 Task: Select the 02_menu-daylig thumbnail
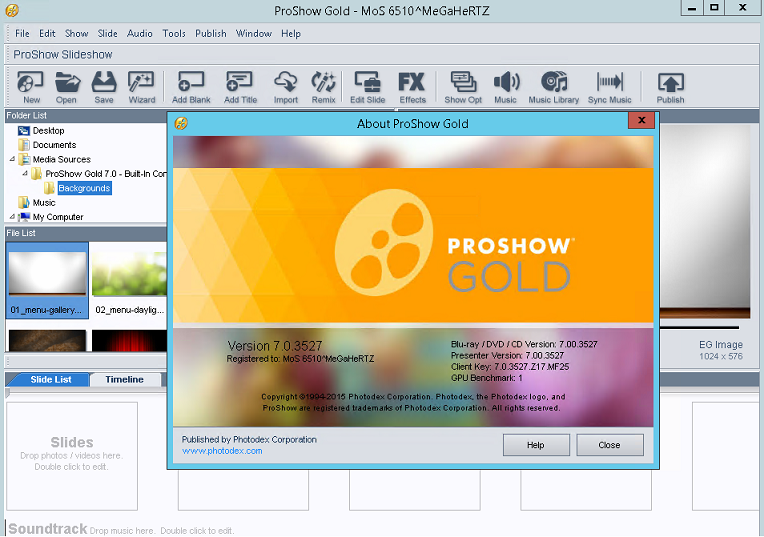(129, 281)
